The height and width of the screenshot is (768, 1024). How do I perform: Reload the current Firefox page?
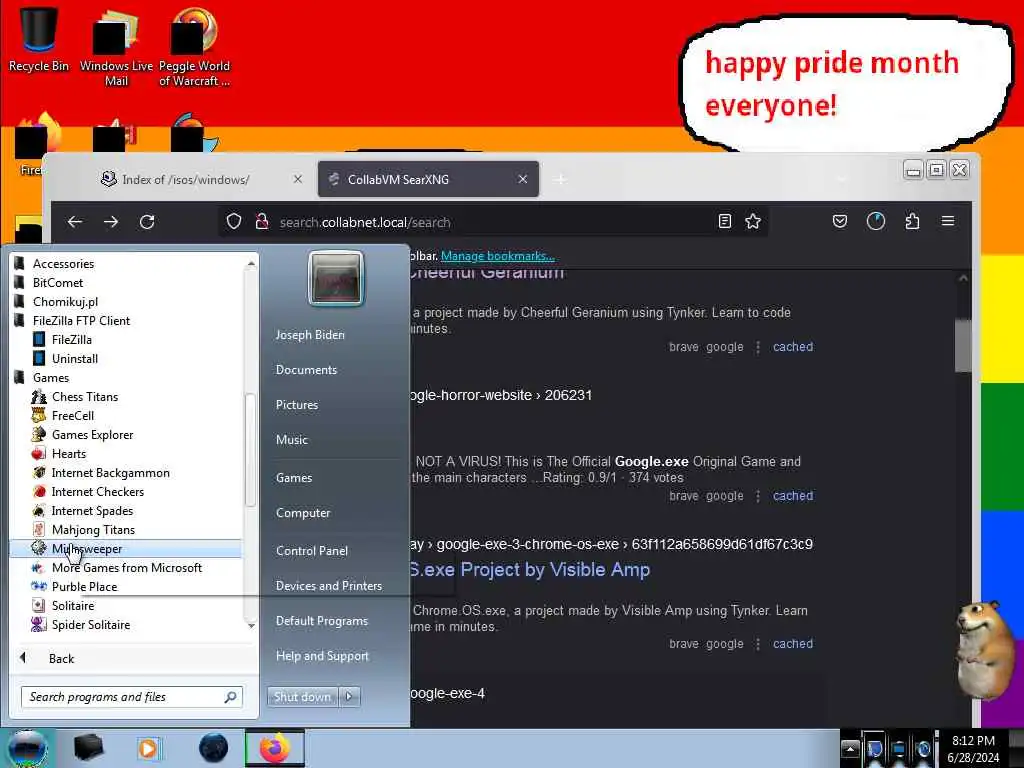pyautogui.click(x=147, y=222)
